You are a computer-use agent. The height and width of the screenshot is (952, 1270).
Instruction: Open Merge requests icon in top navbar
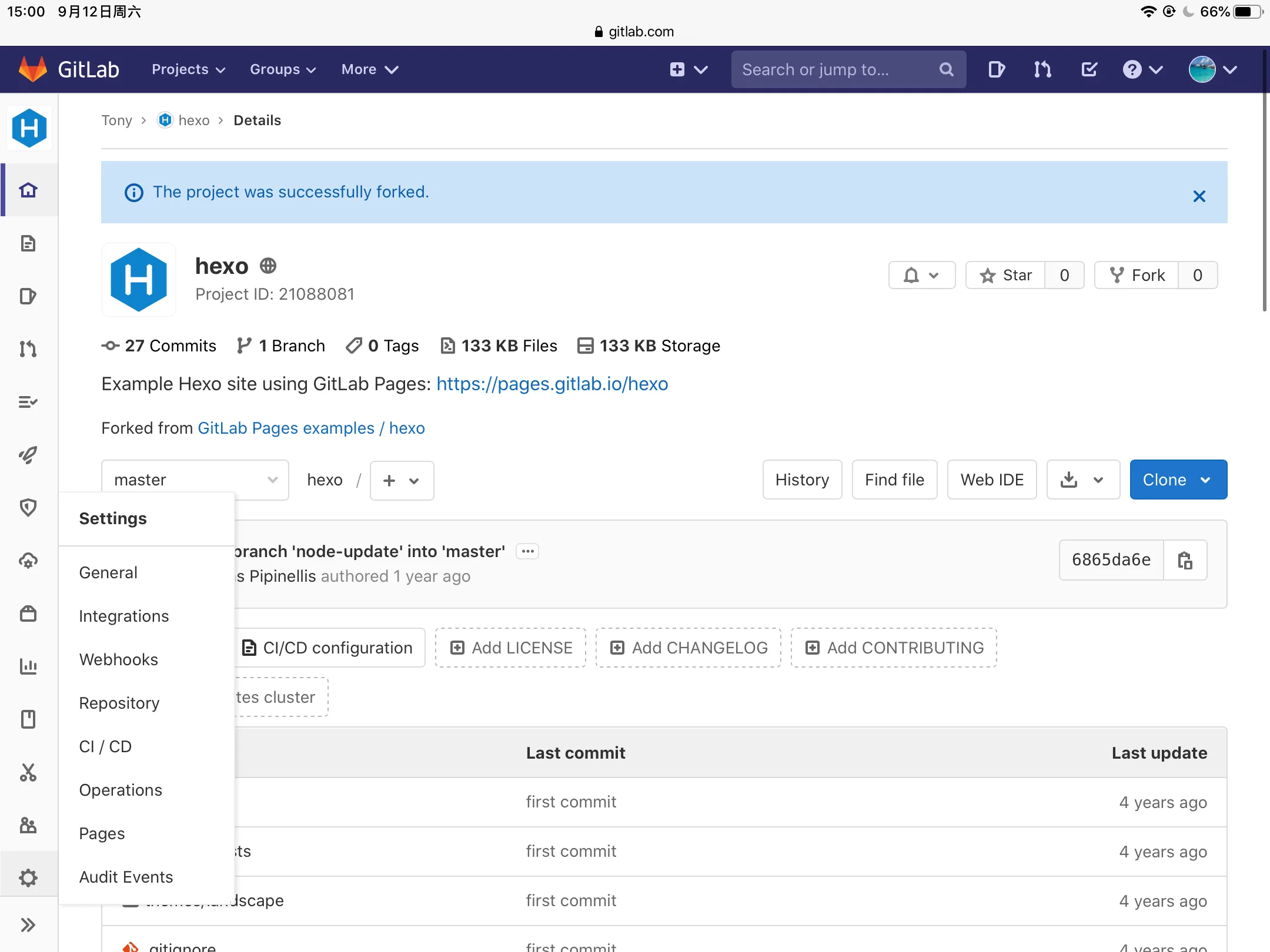tap(1042, 69)
